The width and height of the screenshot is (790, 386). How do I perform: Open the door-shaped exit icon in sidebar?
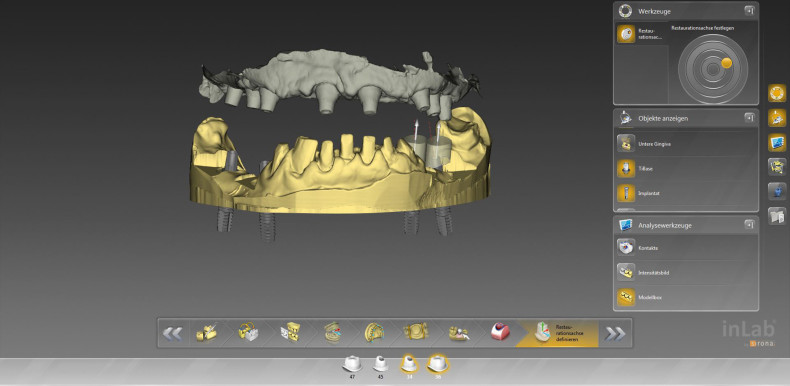(777, 216)
